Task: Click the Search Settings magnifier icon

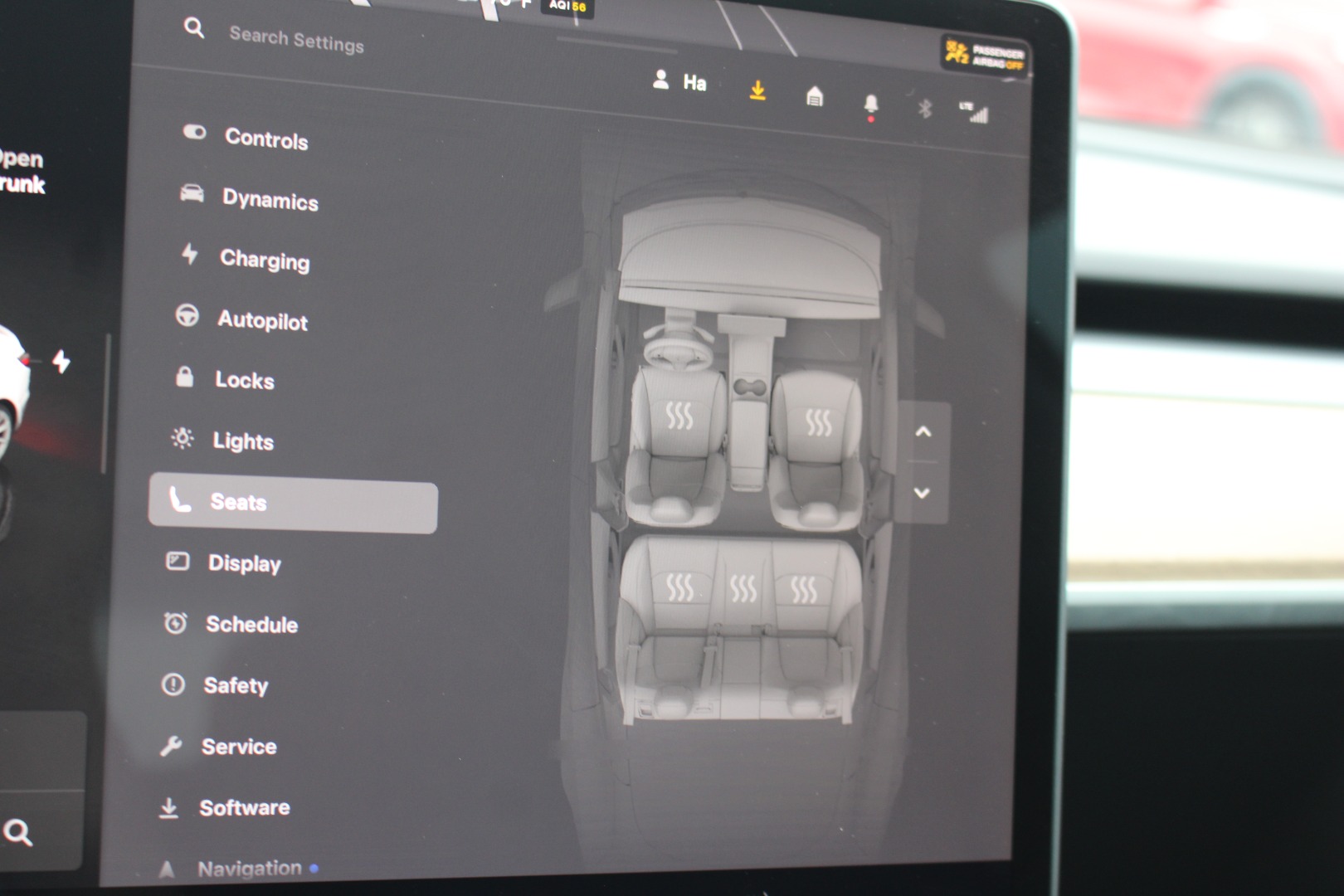Action: 194,28
